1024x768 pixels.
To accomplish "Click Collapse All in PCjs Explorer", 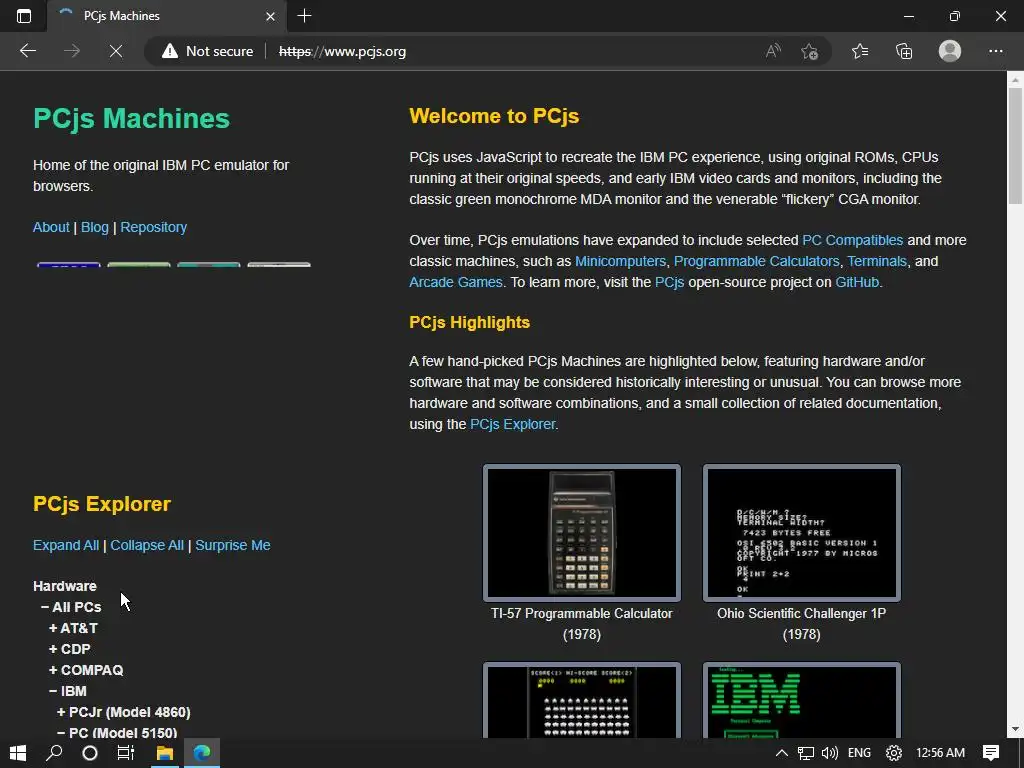I will (147, 545).
